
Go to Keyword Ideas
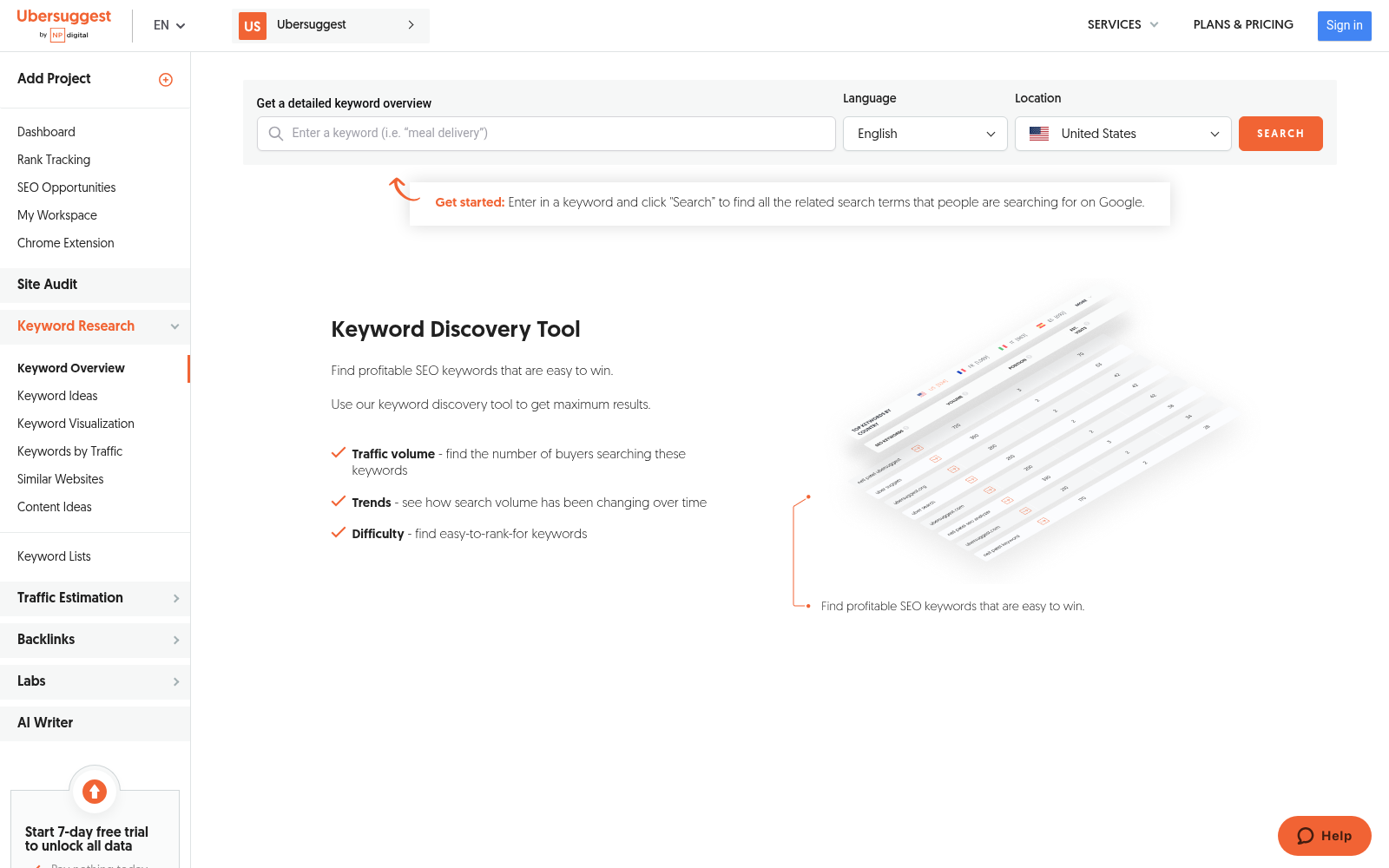[57, 396]
